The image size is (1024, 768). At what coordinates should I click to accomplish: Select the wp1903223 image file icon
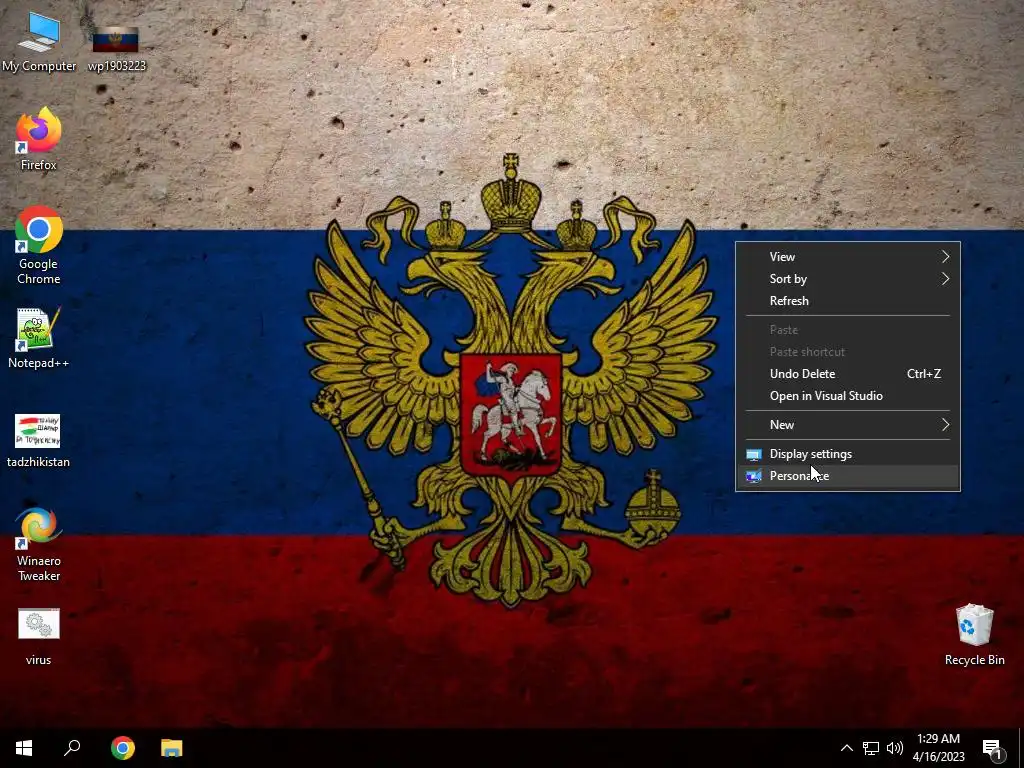116,48
